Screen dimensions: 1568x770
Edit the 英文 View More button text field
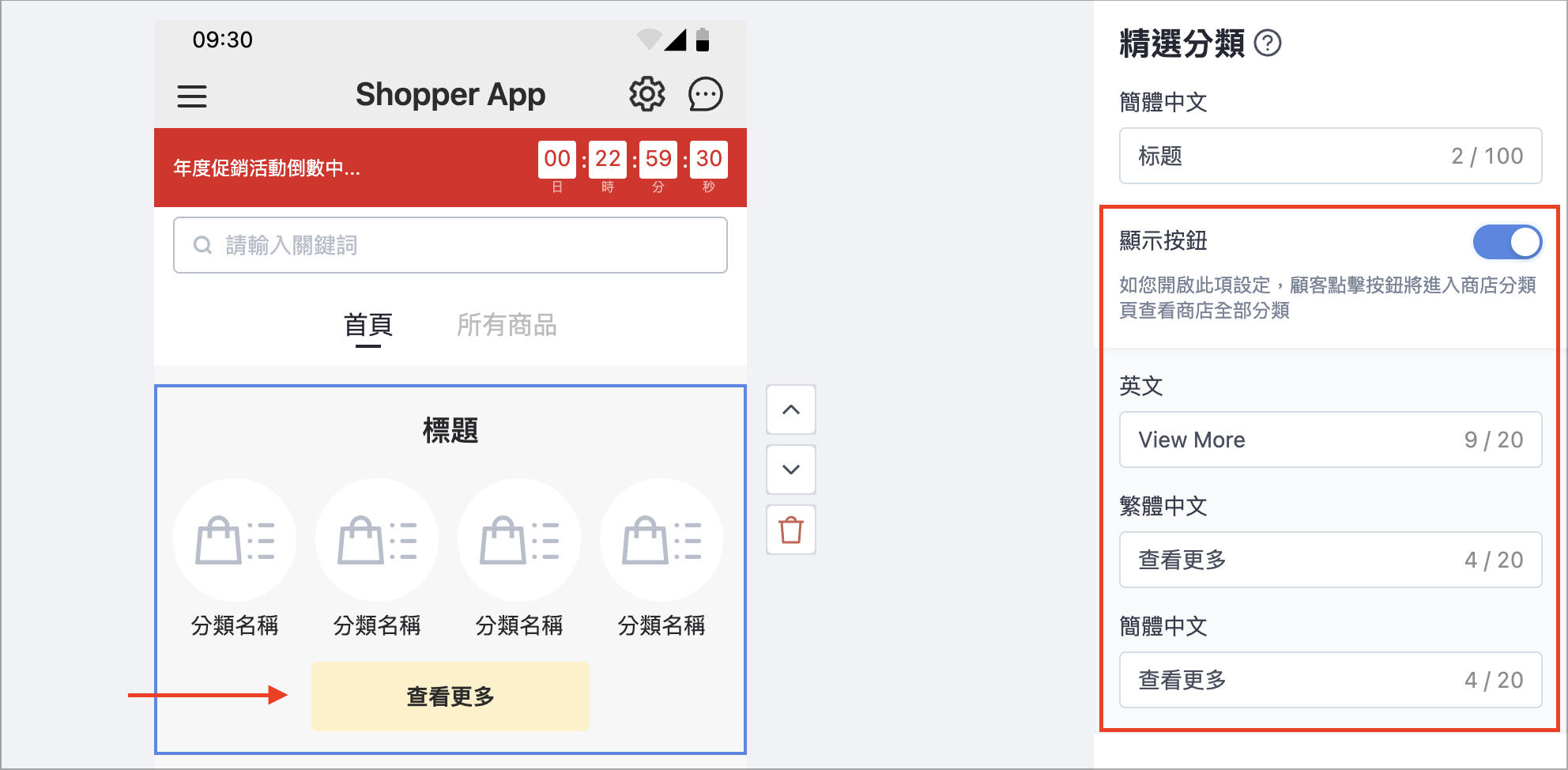coord(1331,440)
